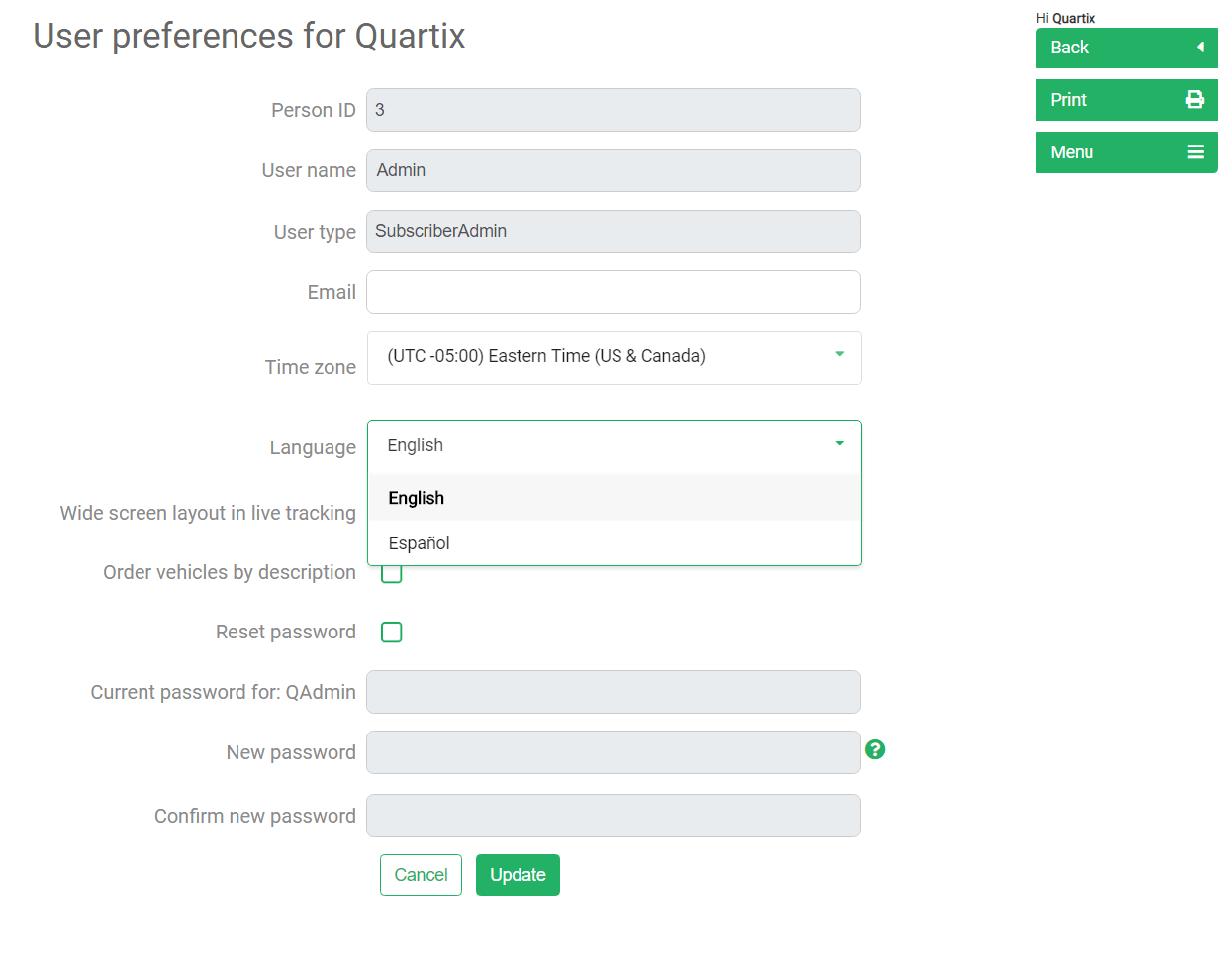The image size is (1232, 979).
Task: Click Update to save preferences
Action: pyautogui.click(x=518, y=875)
